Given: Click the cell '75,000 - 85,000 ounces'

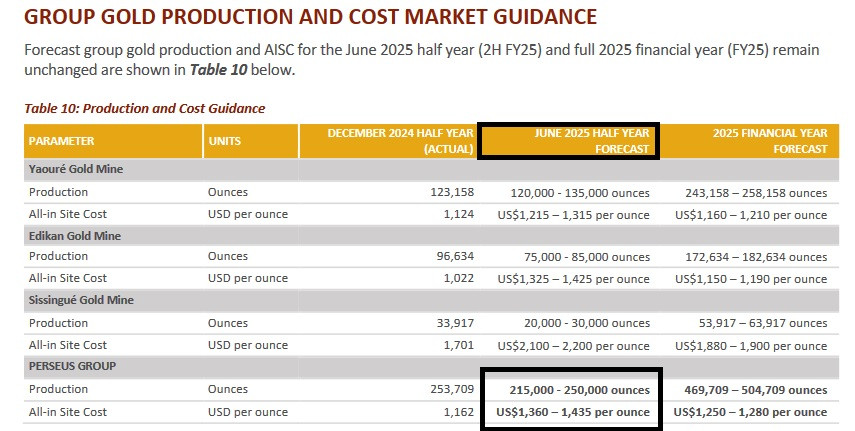Looking at the screenshot, I should coord(587,258).
